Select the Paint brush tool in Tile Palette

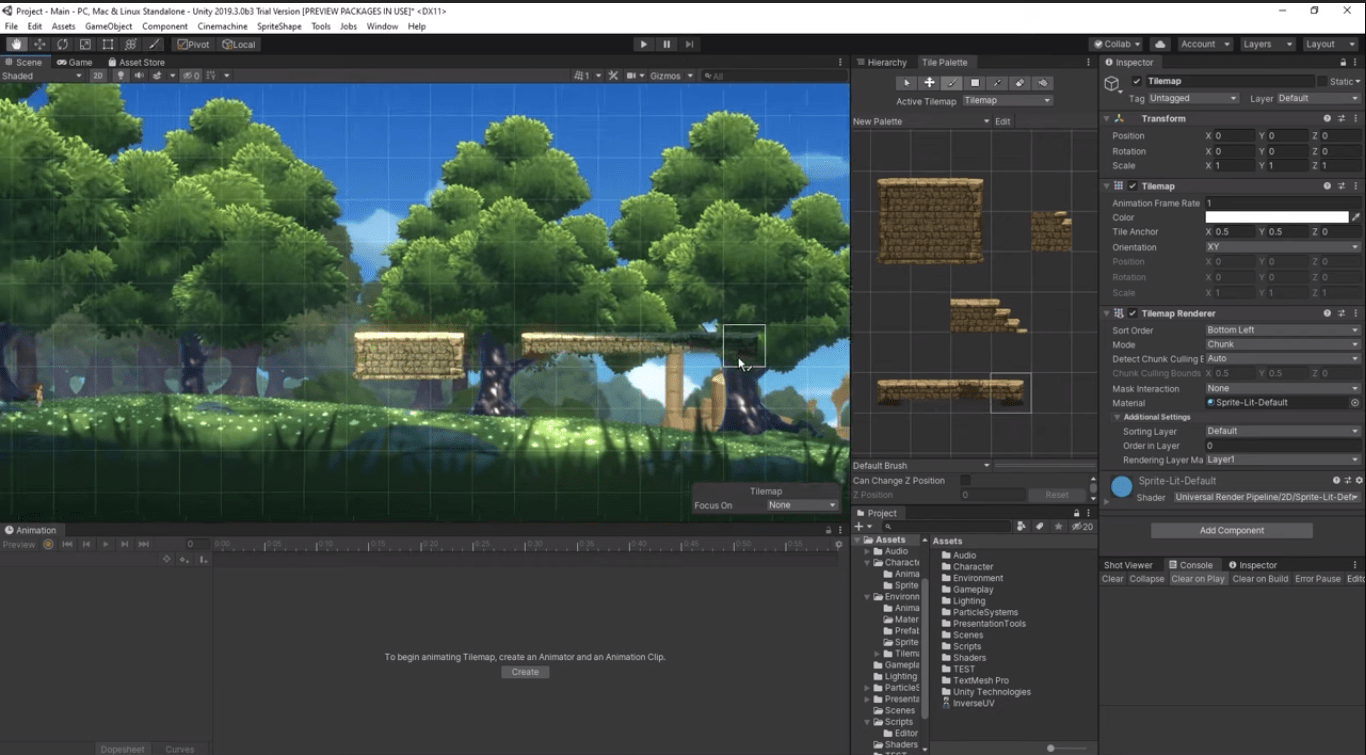click(951, 83)
